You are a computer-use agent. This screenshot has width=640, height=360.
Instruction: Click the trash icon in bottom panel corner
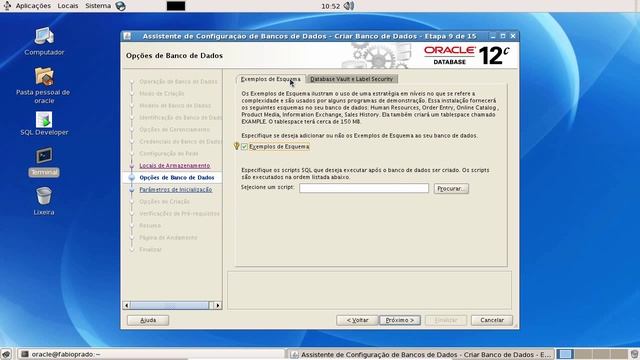coord(634,354)
